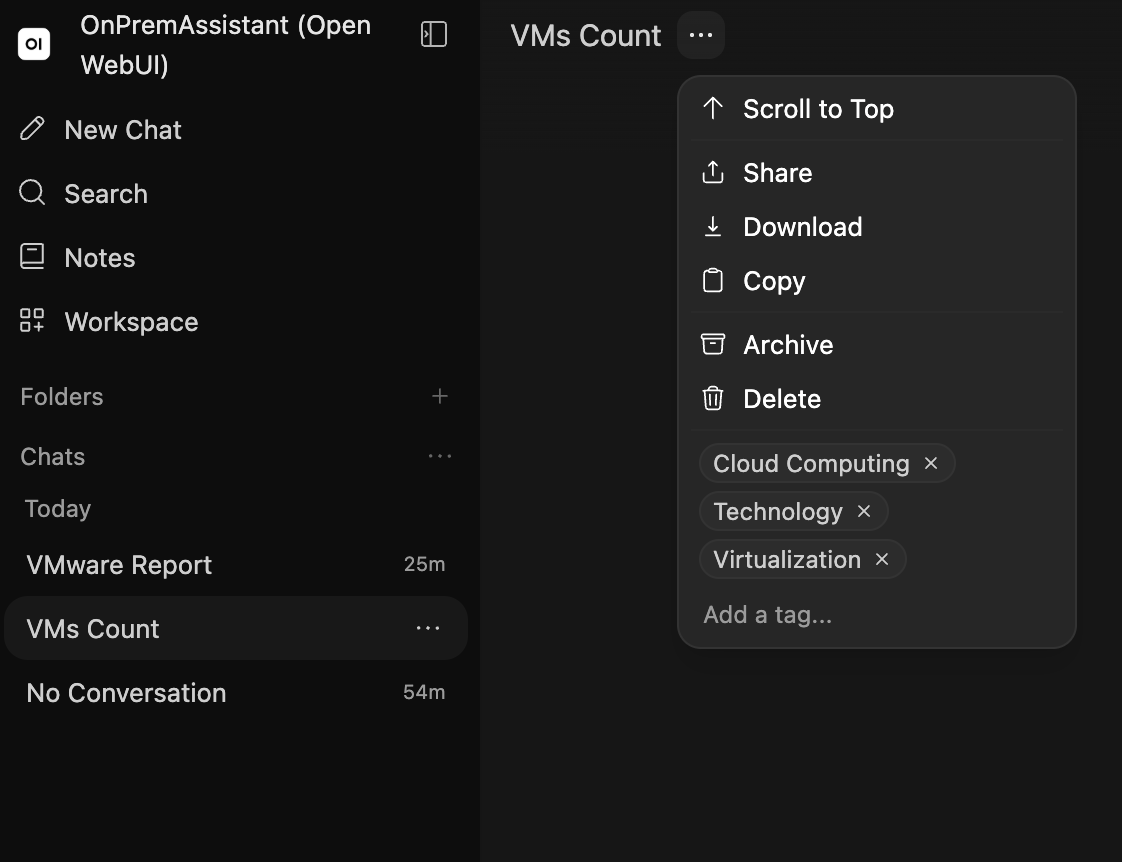
Task: Click the Virtualization tag label
Action: tap(787, 559)
